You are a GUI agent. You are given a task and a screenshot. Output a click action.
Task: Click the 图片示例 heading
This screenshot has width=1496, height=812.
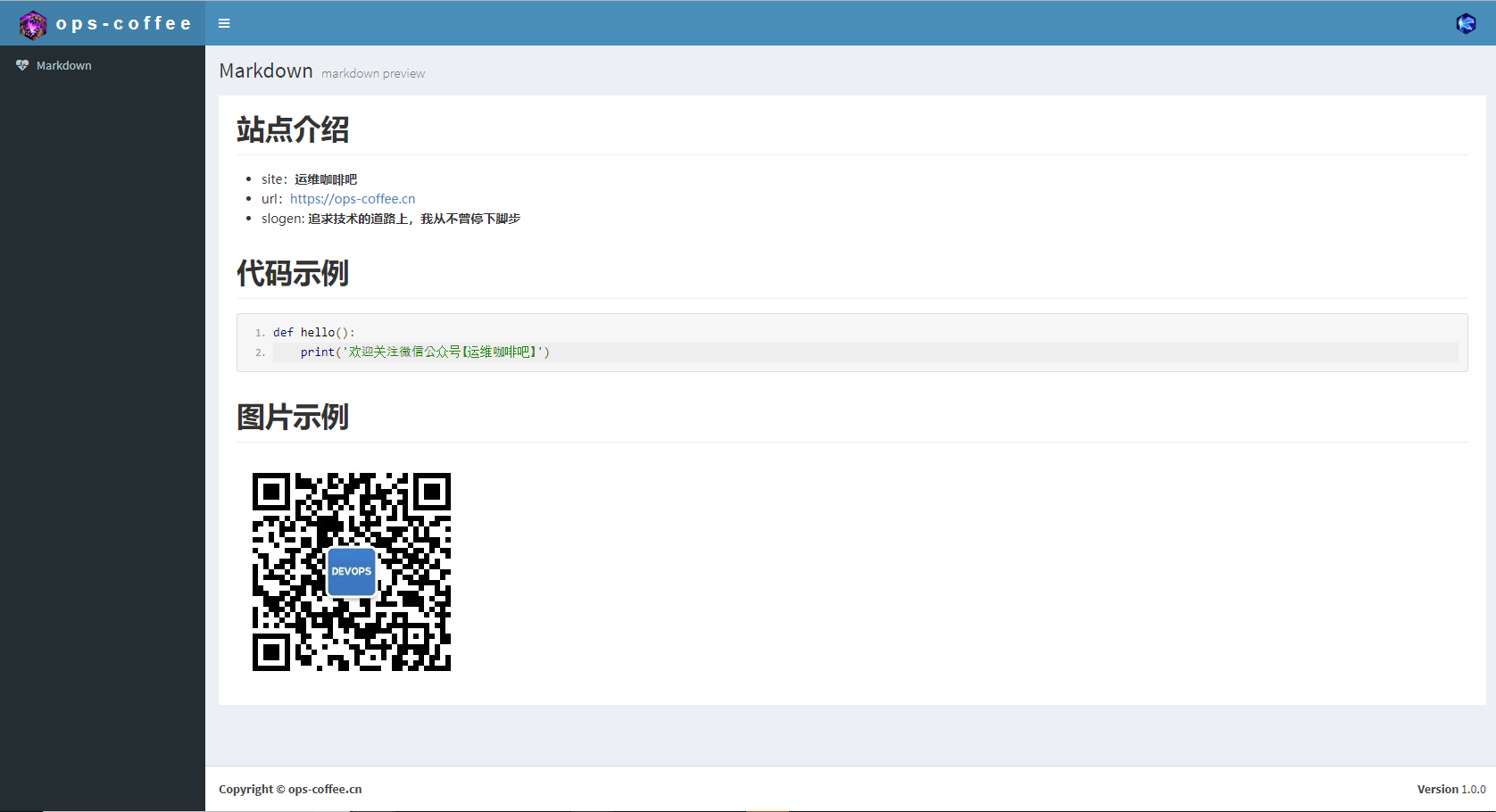pyautogui.click(x=293, y=417)
